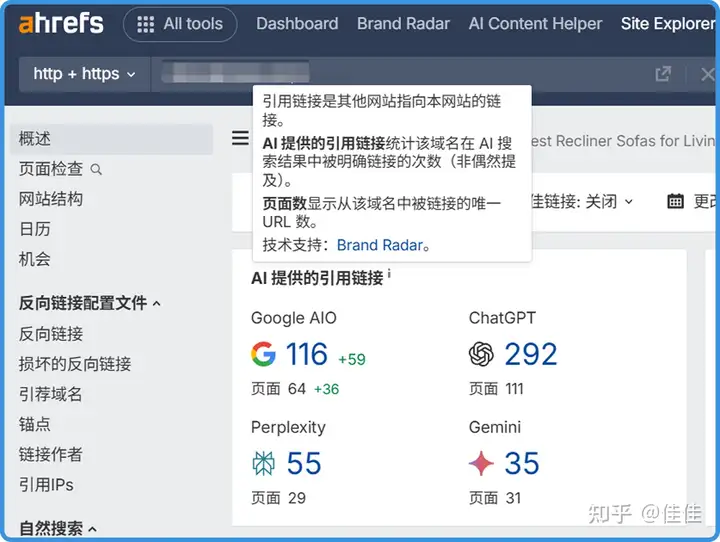Select 概述 in the sidebar
Screen dimensions: 720x542
point(112,139)
